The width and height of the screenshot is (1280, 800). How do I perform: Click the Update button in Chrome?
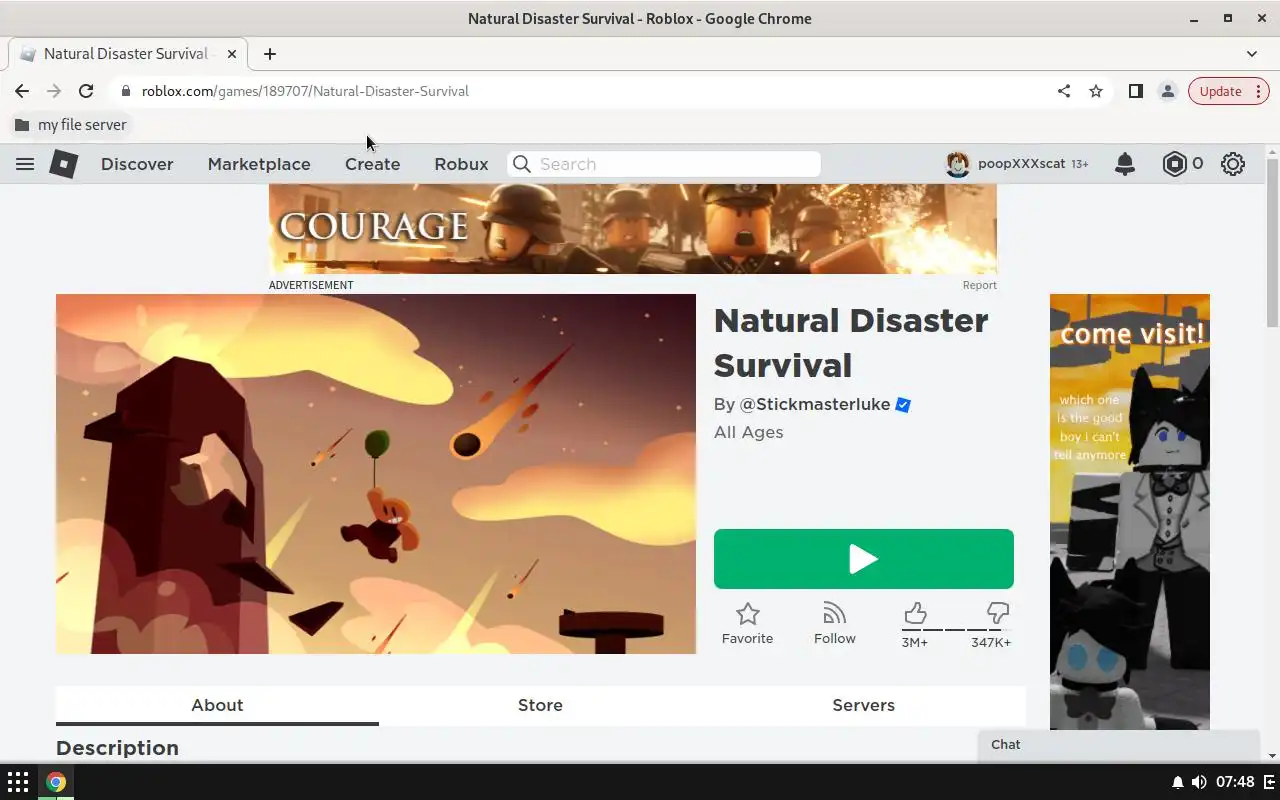(1220, 91)
